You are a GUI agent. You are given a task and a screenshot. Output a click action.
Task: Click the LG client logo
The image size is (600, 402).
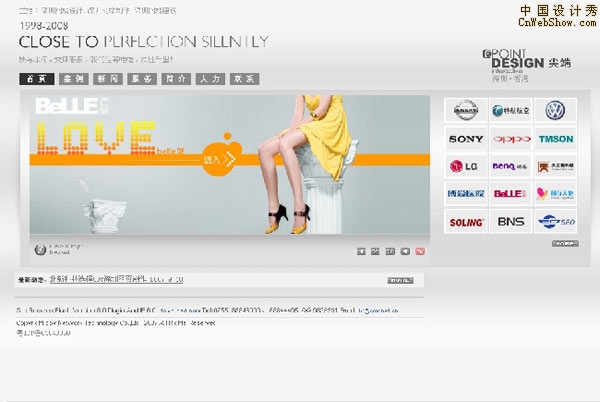tap(466, 166)
